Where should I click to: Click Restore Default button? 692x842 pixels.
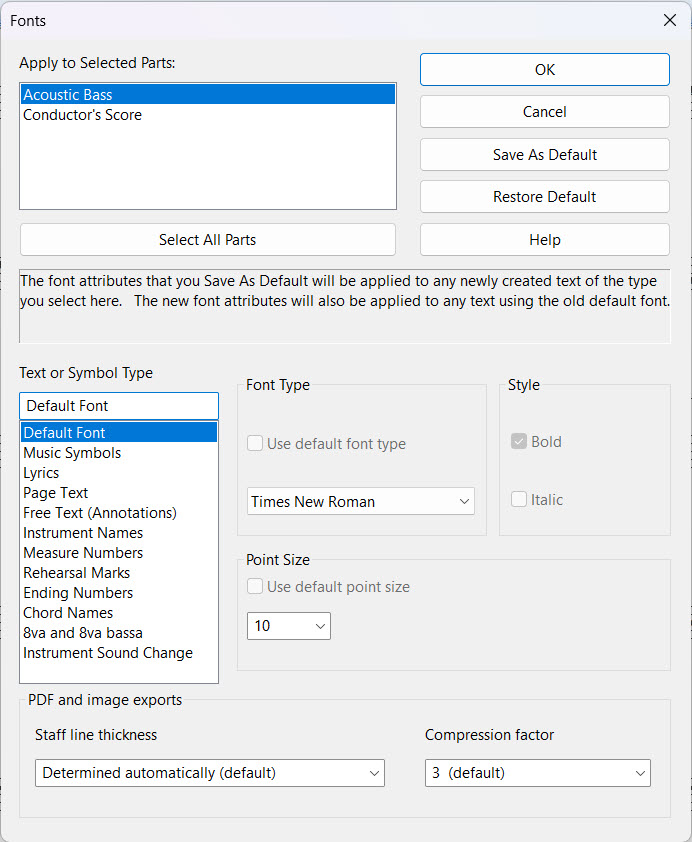point(544,197)
